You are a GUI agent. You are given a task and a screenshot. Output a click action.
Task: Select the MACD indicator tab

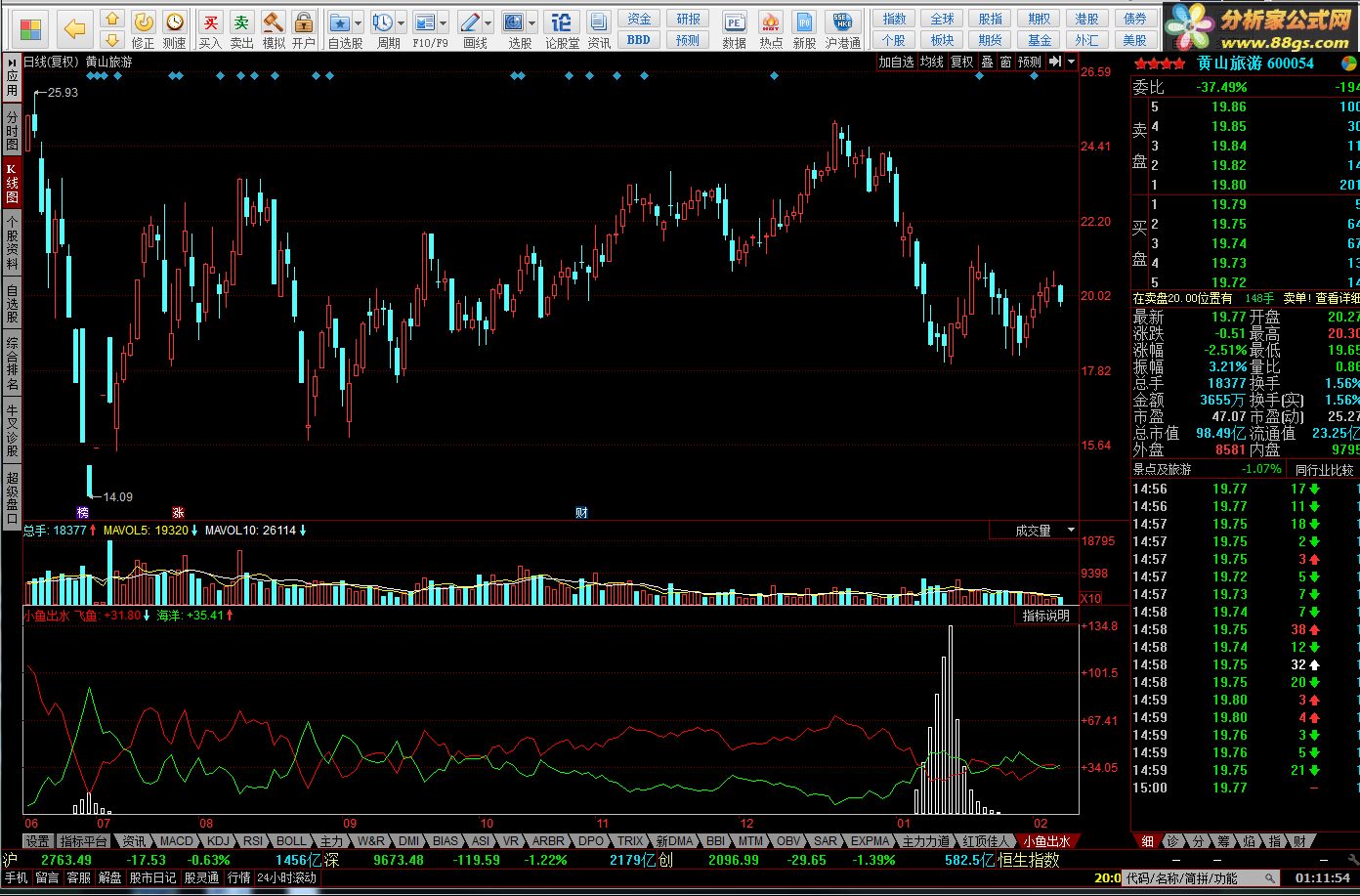(x=177, y=840)
